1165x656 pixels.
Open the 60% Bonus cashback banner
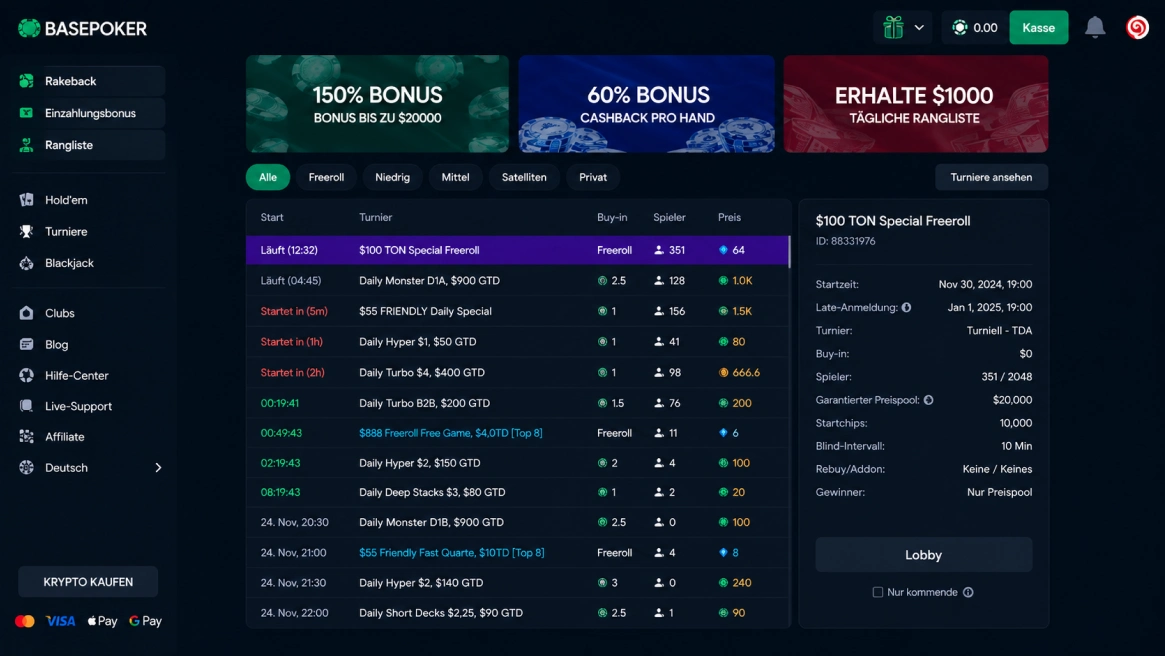(646, 104)
